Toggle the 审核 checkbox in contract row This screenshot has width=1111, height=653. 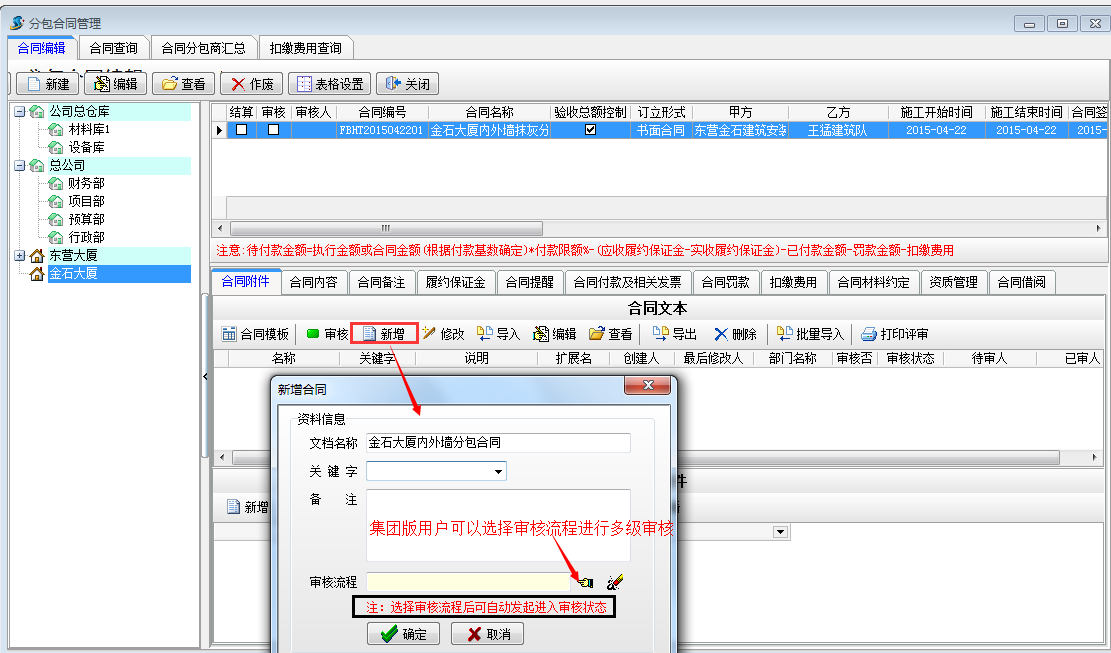coord(273,130)
